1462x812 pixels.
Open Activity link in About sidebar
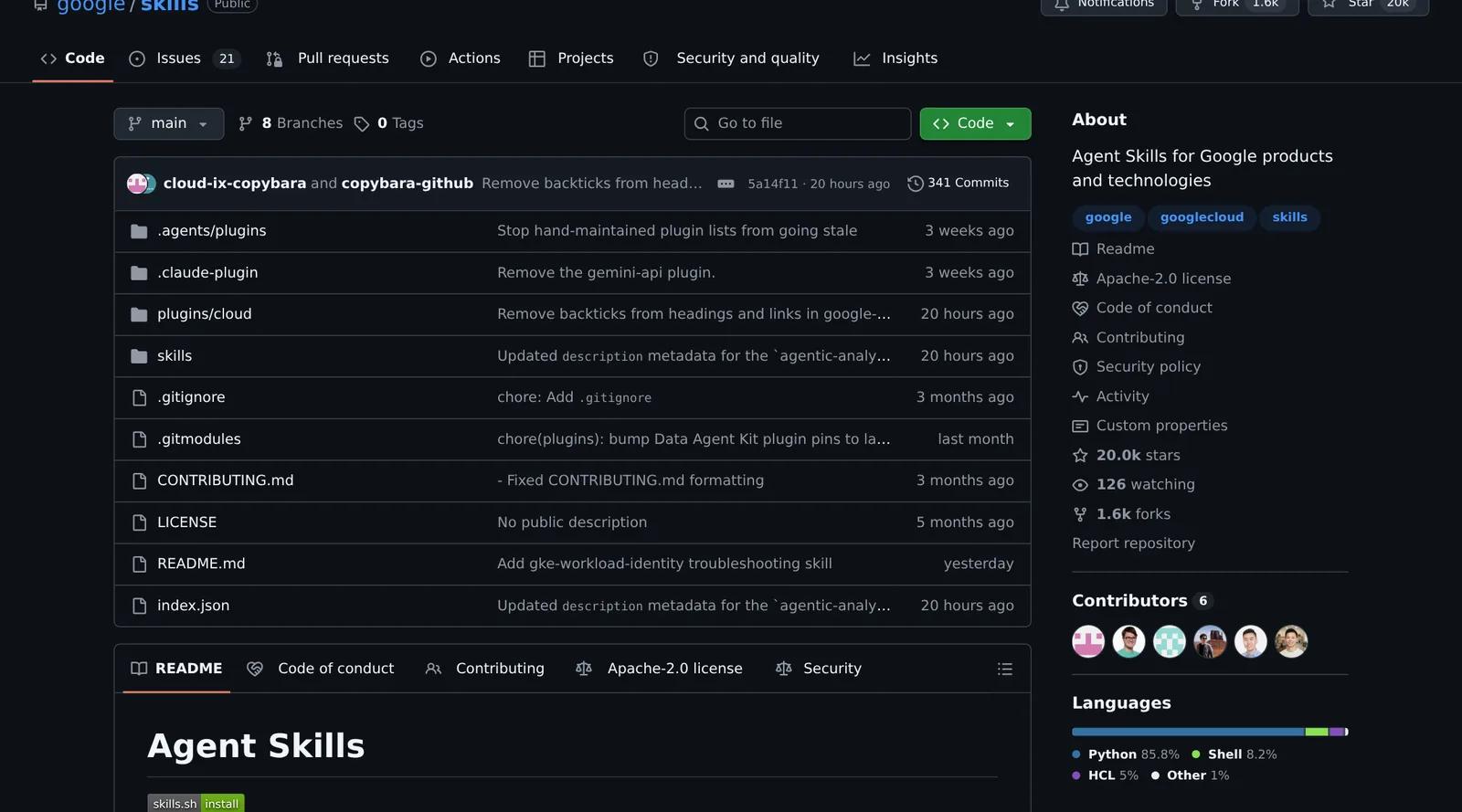tap(1111, 396)
